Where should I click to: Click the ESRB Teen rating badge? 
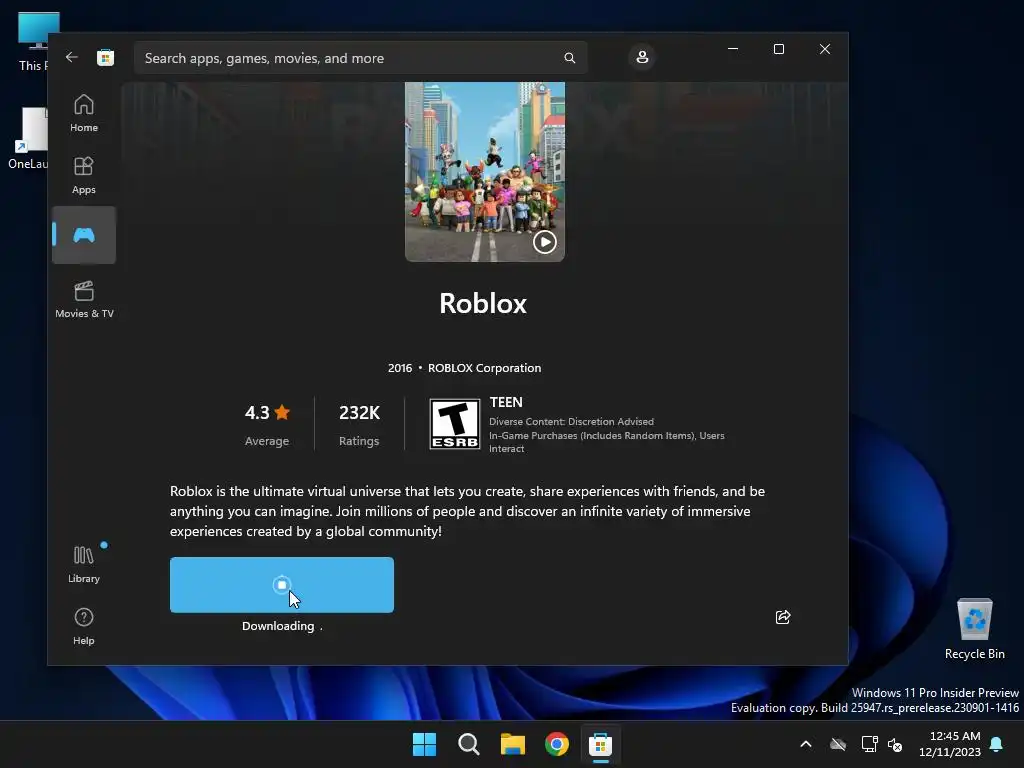click(455, 424)
